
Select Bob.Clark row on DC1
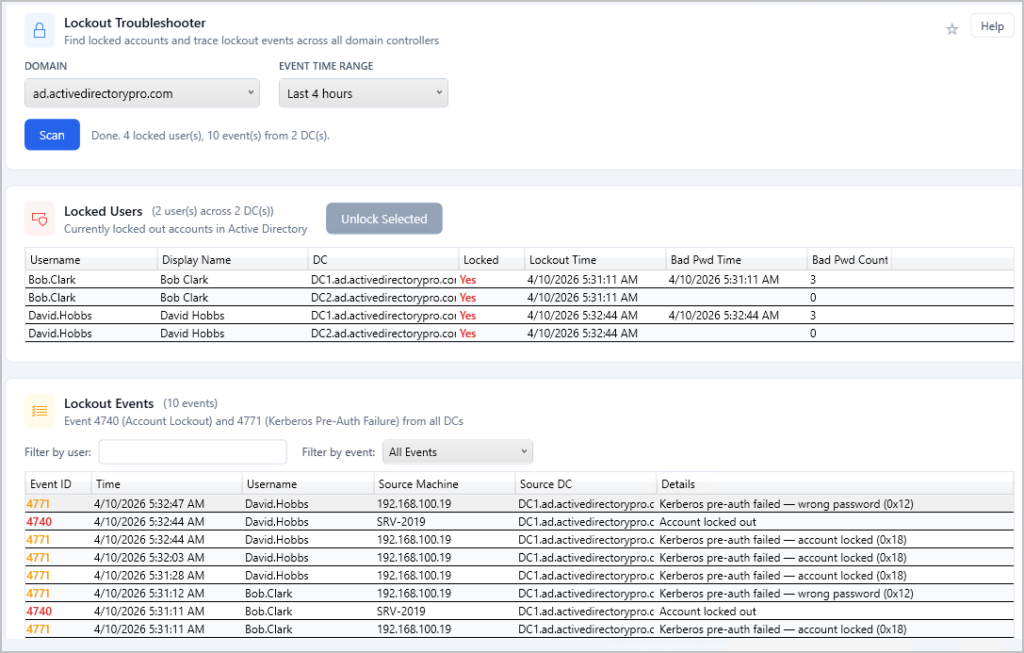(x=519, y=279)
